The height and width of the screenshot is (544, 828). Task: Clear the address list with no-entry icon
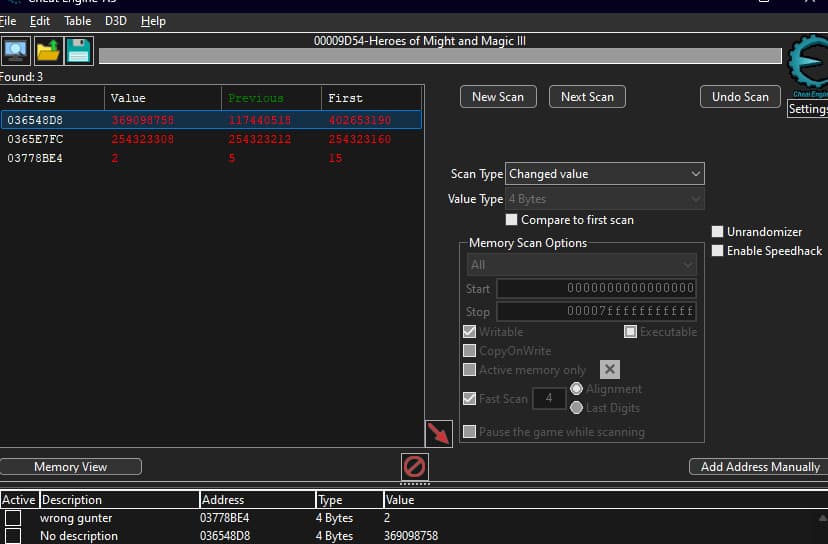coord(415,467)
